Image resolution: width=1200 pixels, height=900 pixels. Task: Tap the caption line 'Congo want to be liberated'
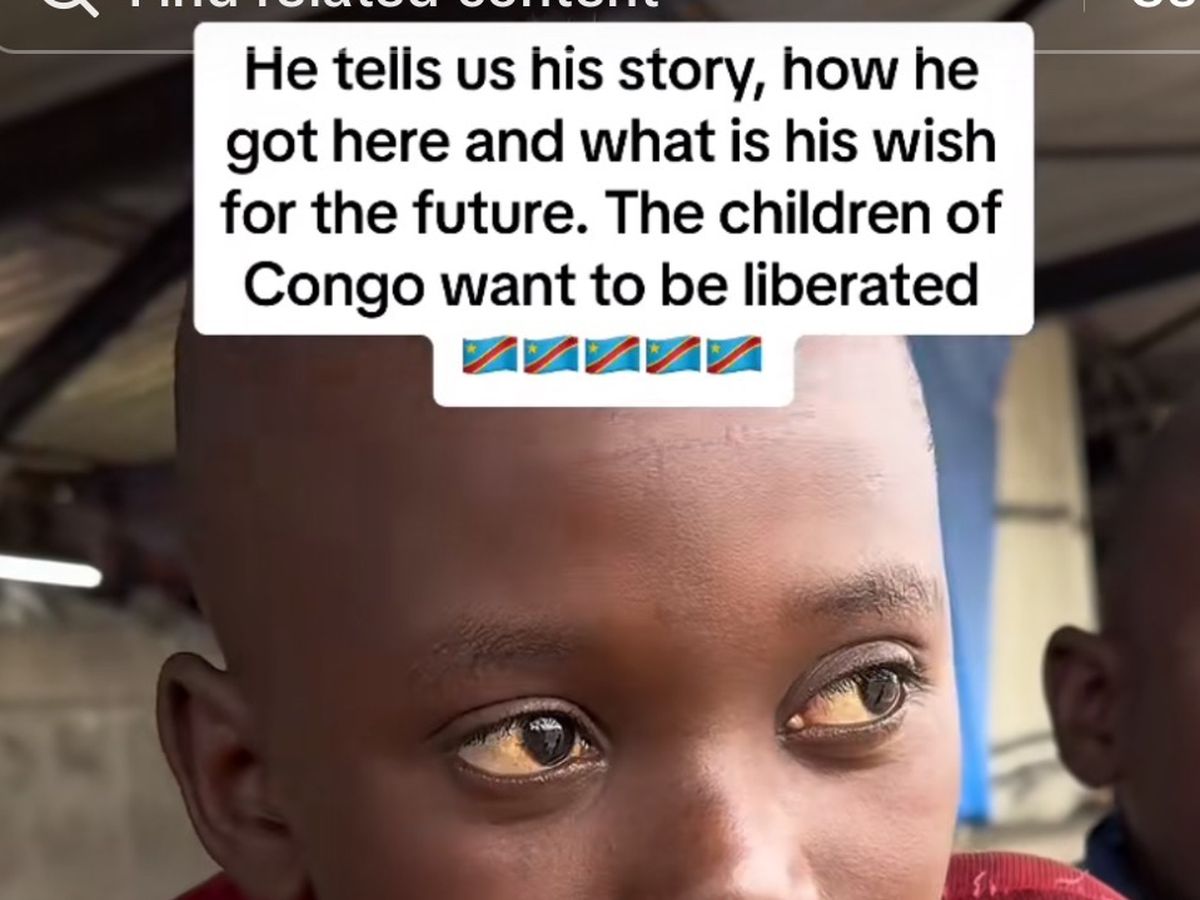(610, 284)
